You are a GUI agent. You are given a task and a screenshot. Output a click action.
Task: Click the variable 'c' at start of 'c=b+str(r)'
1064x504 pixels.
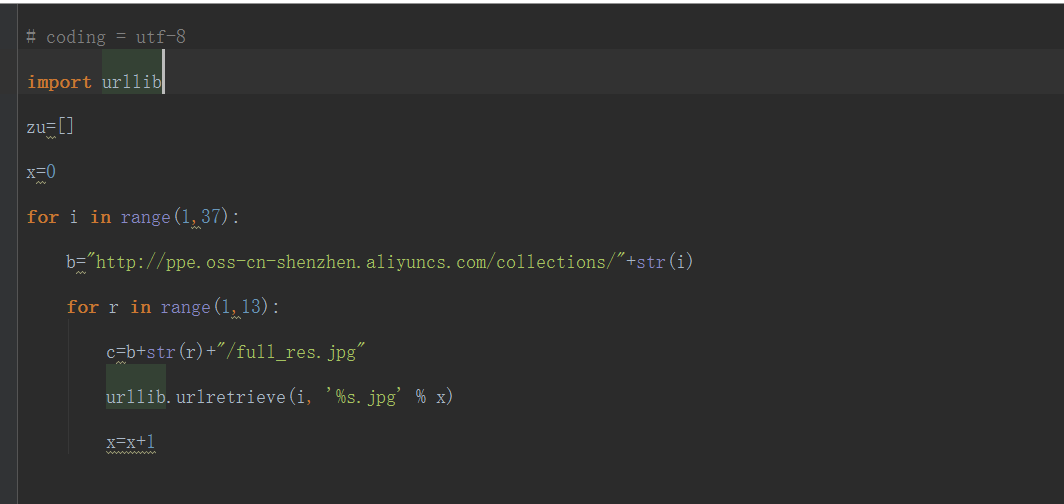tap(111, 352)
